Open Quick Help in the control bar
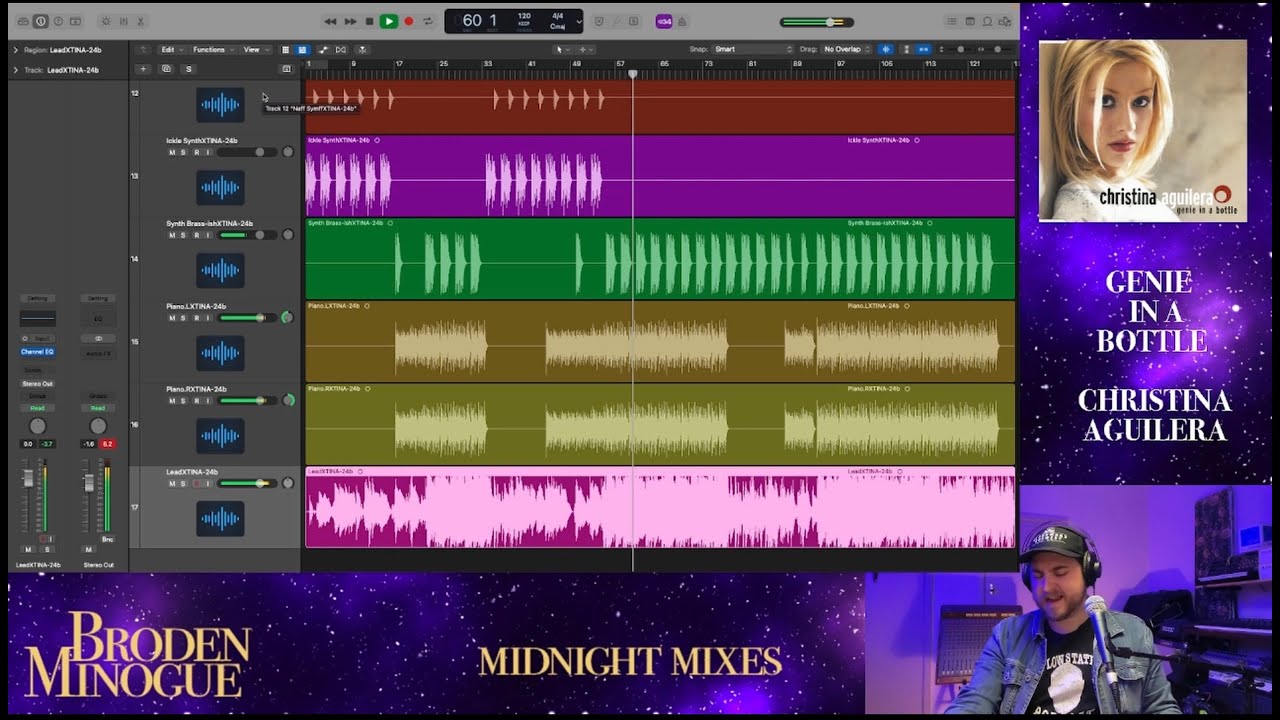Image resolution: width=1280 pixels, height=720 pixels. pos(58,21)
